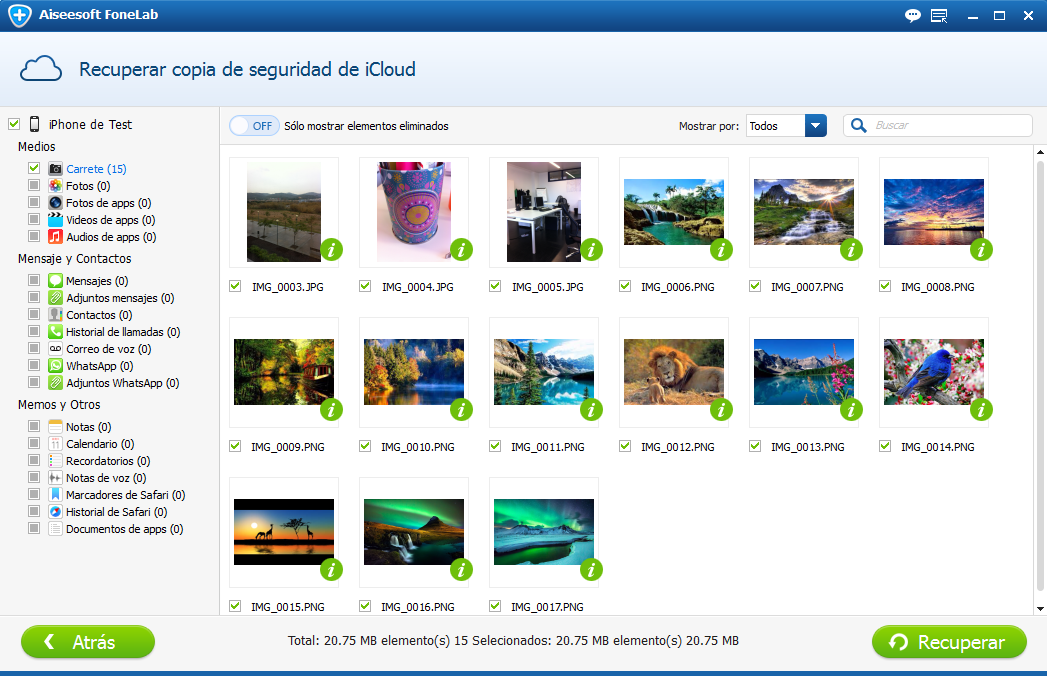This screenshot has height=676, width=1047.
Task: Tick the WhatsApp (0) checkbox
Action: click(34, 365)
